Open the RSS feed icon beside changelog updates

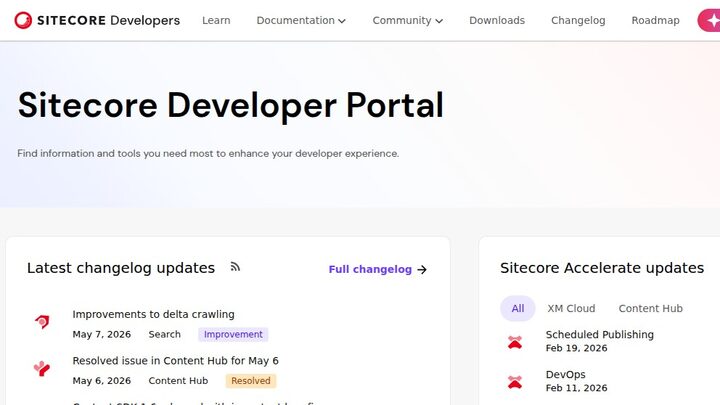pos(235,267)
